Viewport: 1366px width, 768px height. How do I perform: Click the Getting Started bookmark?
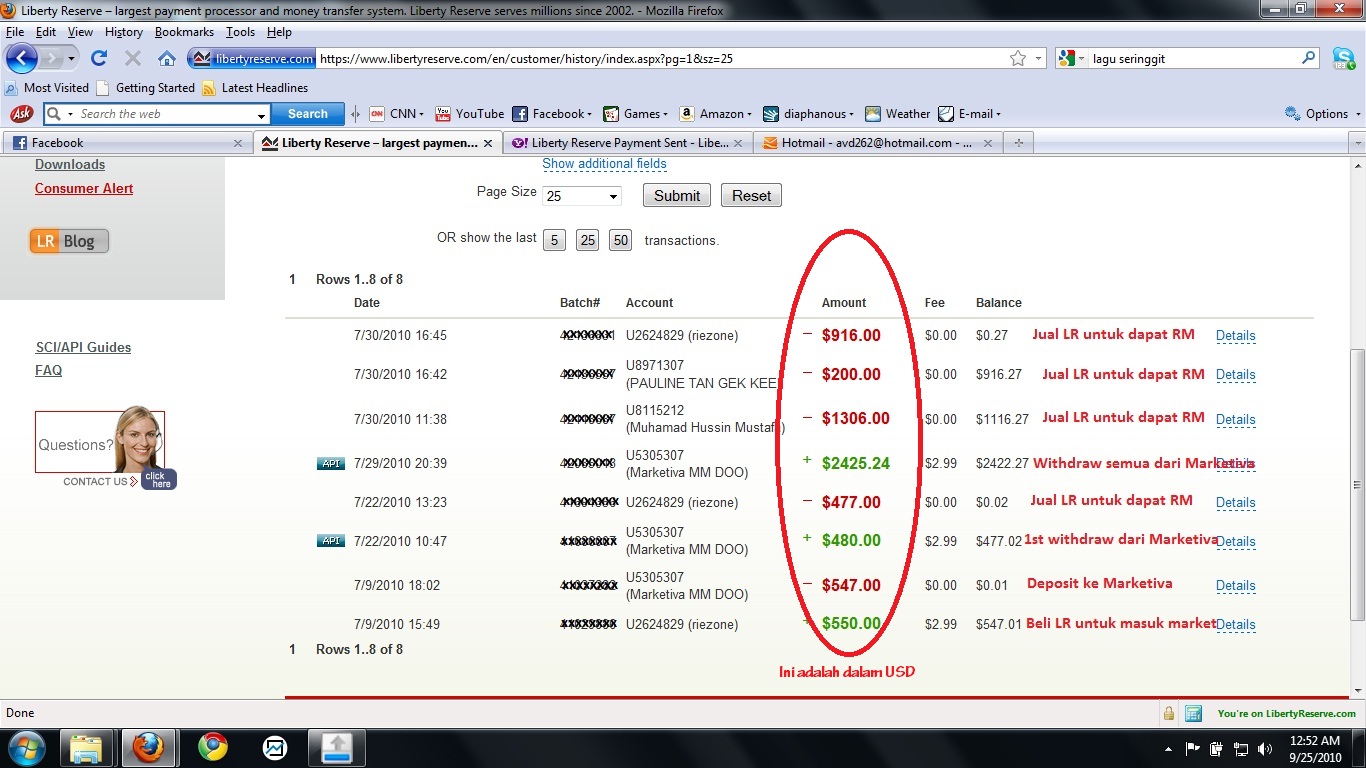coord(146,88)
